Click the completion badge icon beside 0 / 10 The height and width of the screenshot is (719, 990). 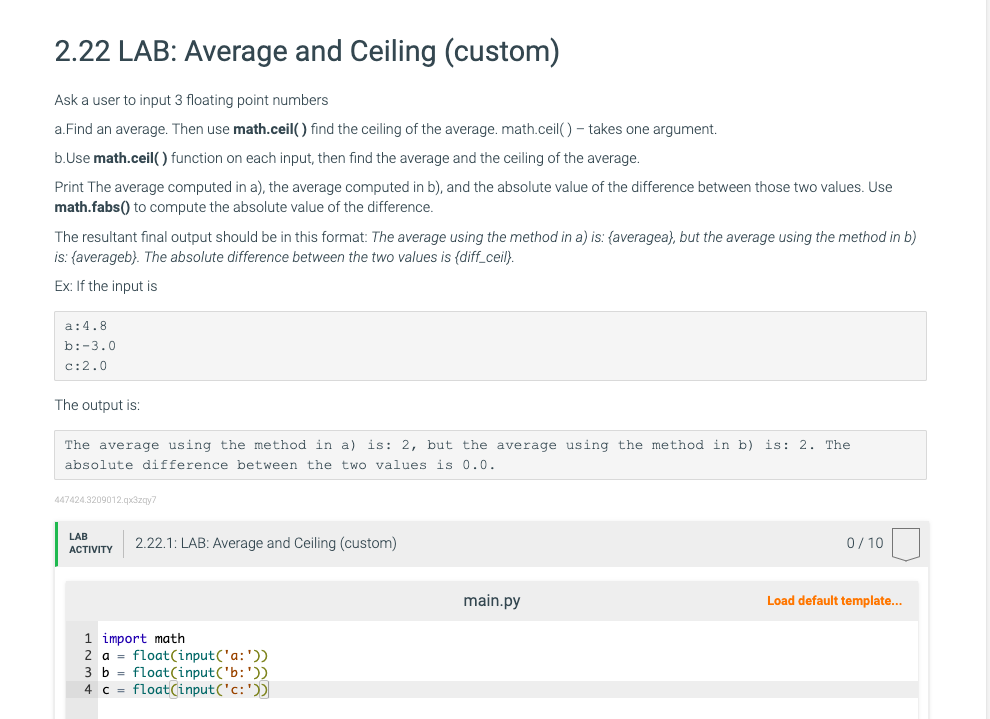pyautogui.click(x=904, y=544)
